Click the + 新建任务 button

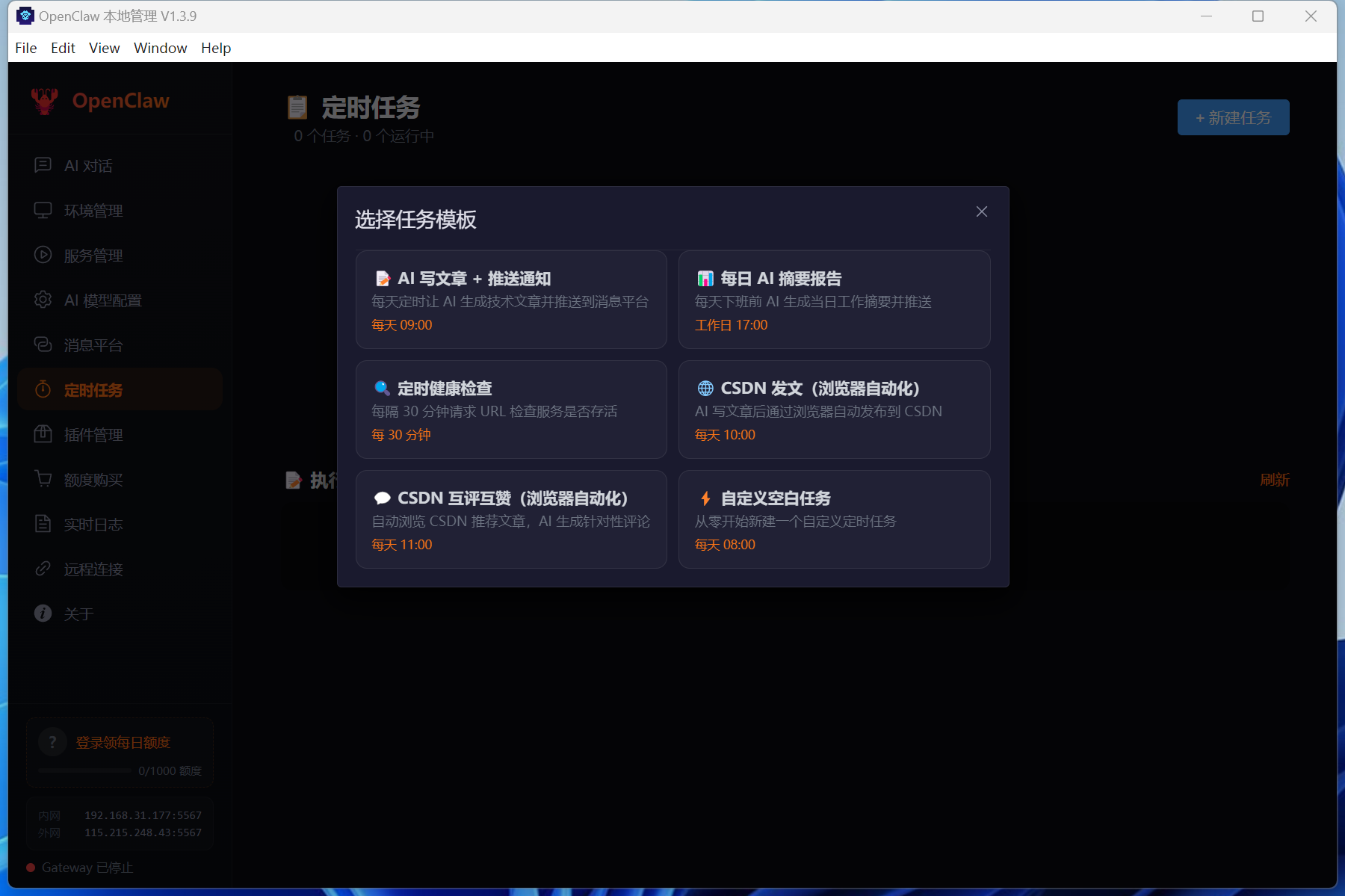click(x=1233, y=117)
